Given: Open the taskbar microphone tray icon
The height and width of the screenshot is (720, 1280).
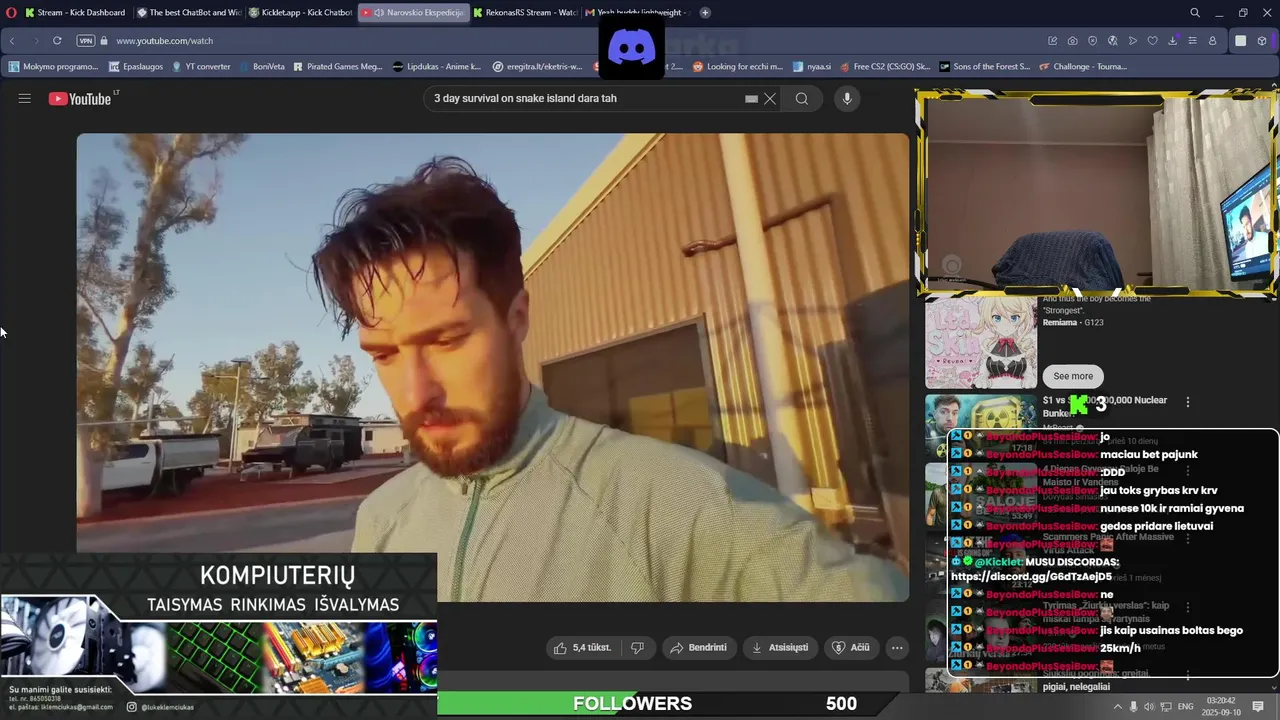Looking at the screenshot, I should (x=1133, y=707).
